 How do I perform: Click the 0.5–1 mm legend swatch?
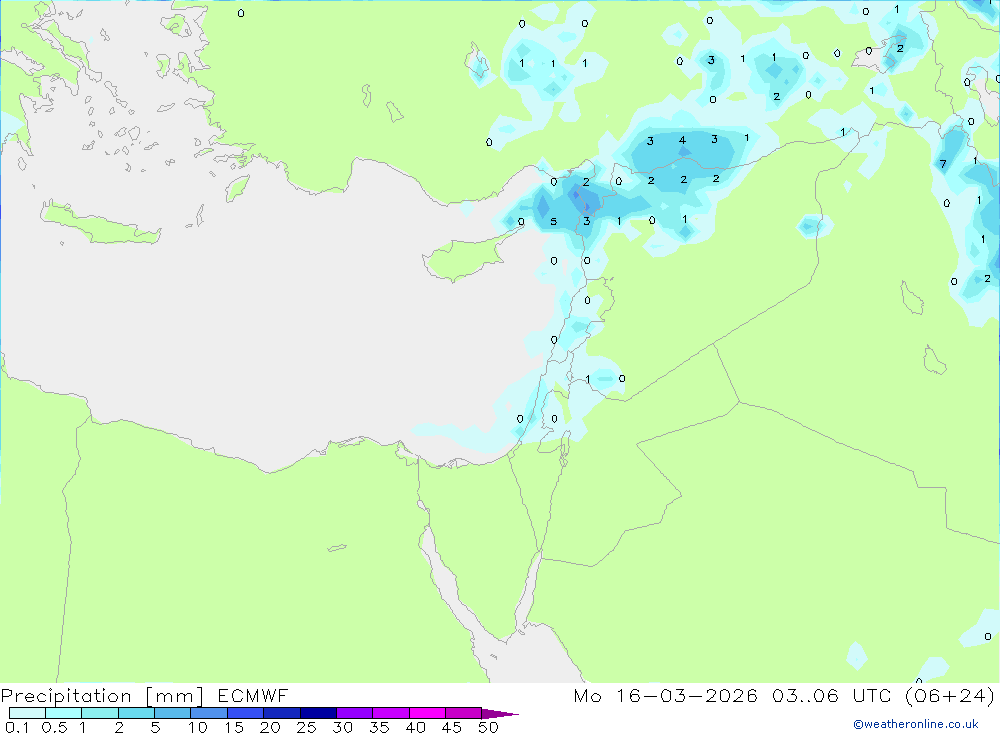(x=64, y=713)
